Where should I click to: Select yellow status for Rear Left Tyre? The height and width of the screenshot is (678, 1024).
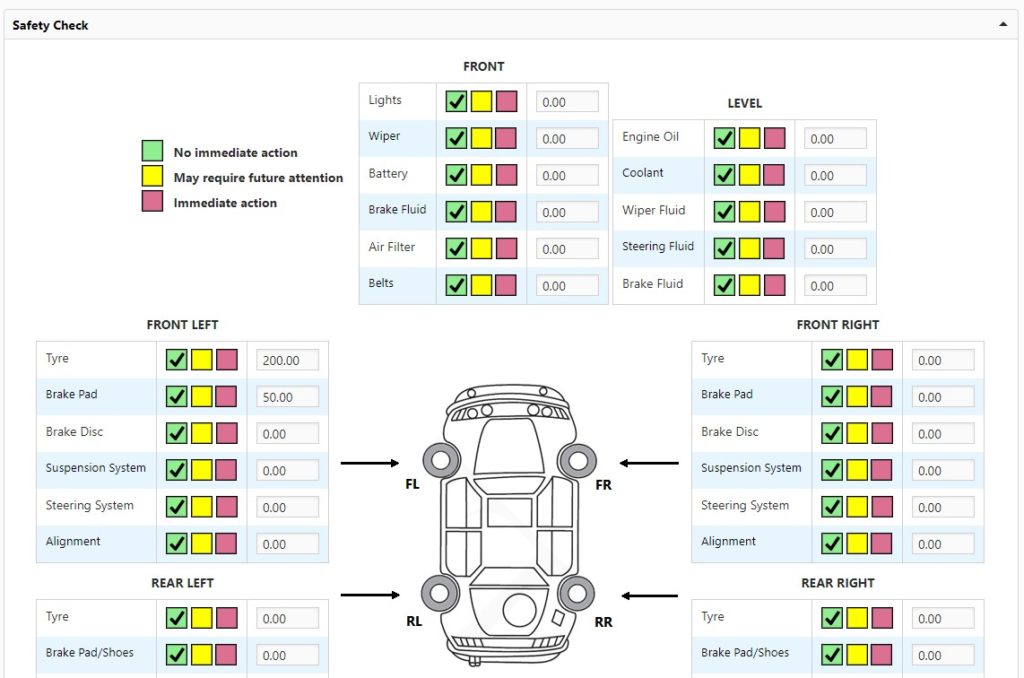(x=200, y=617)
